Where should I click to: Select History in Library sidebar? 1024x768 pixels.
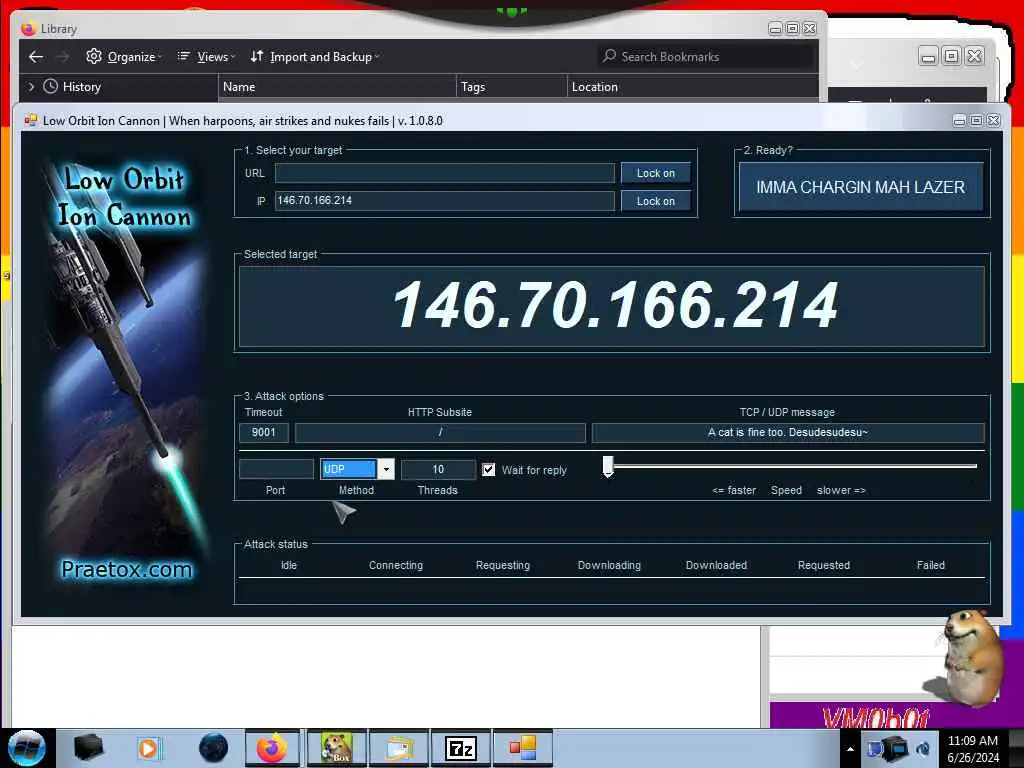tap(72, 86)
